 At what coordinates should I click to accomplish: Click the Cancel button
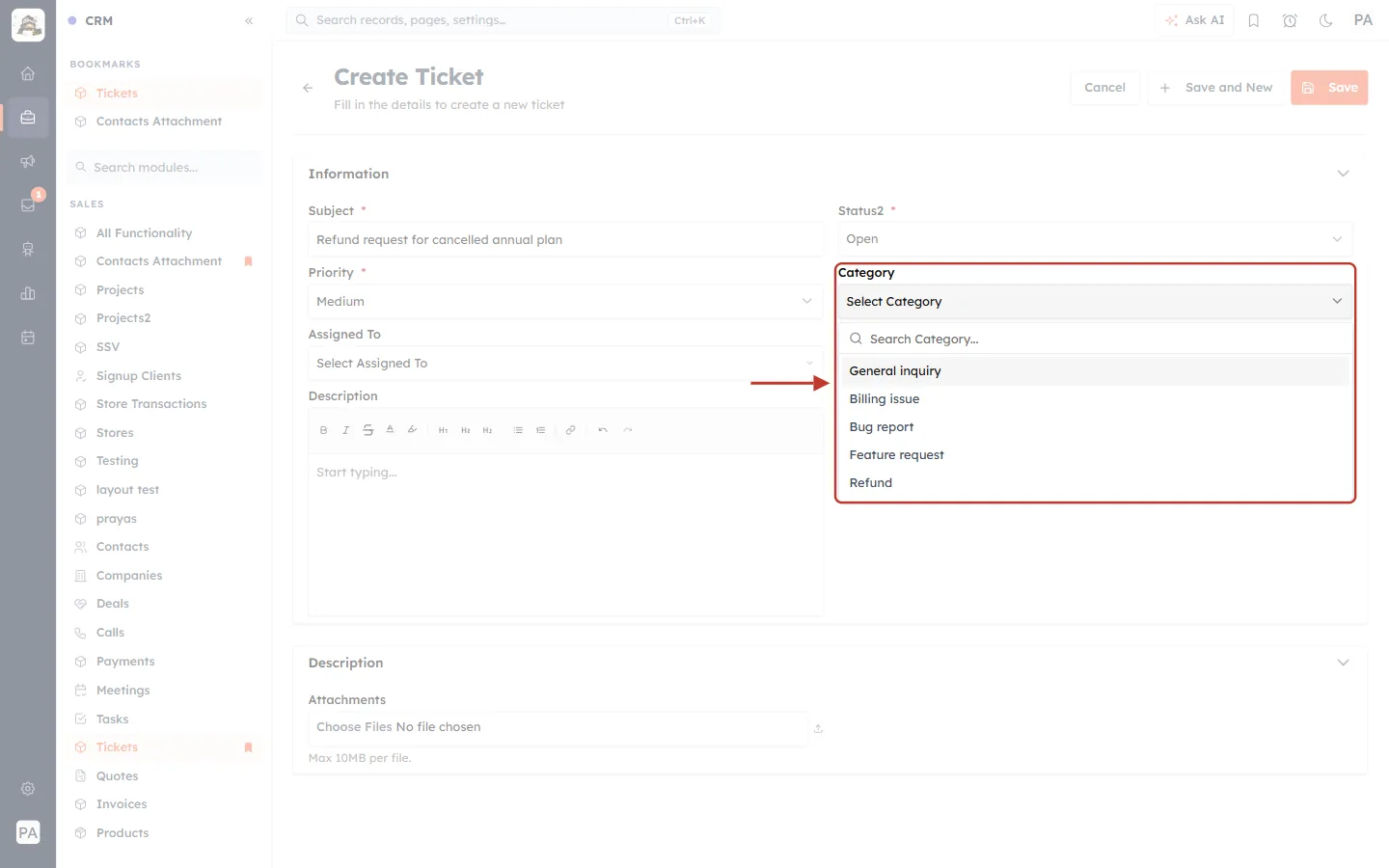pyautogui.click(x=1104, y=88)
